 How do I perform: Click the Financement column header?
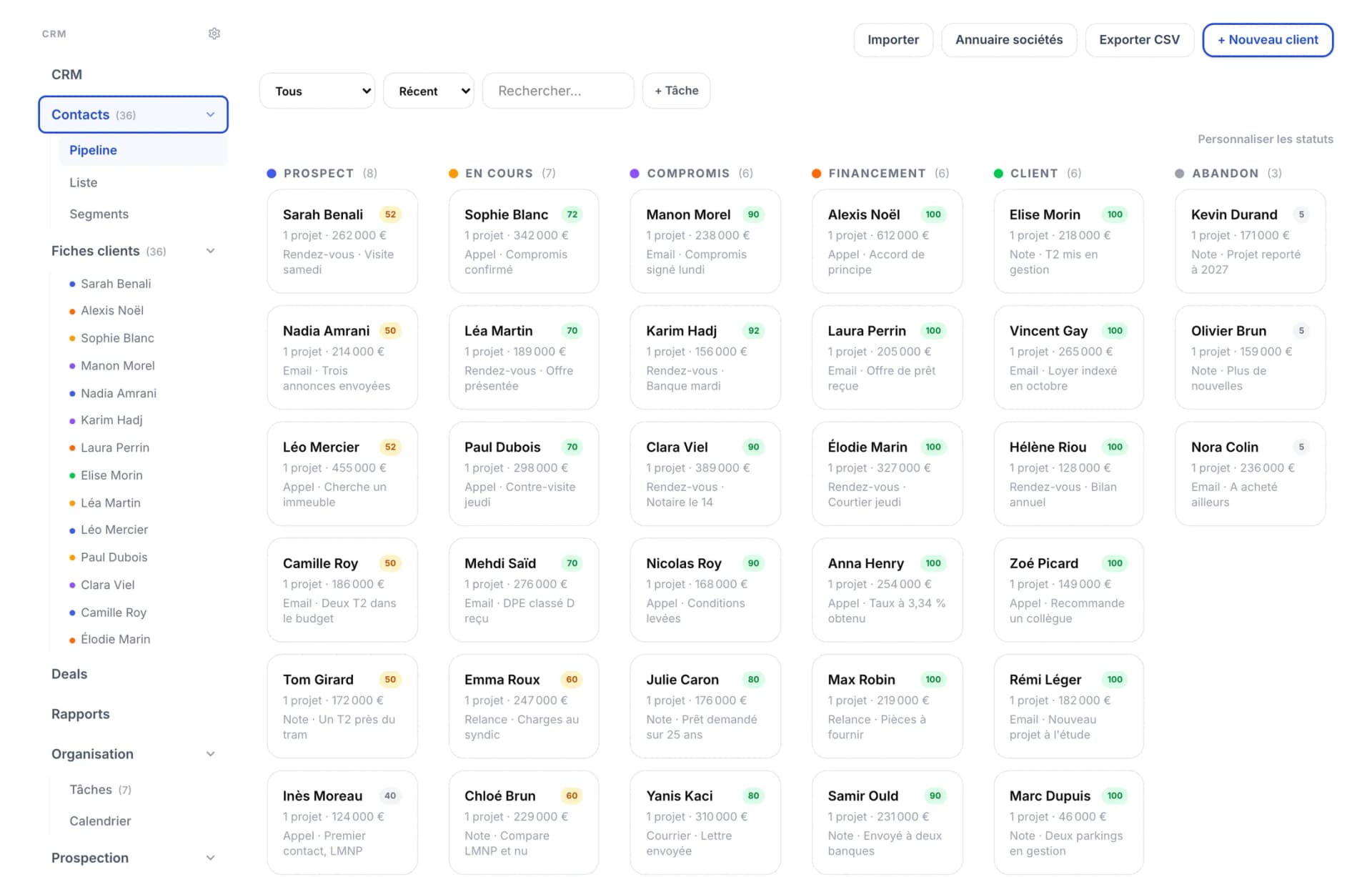[880, 173]
